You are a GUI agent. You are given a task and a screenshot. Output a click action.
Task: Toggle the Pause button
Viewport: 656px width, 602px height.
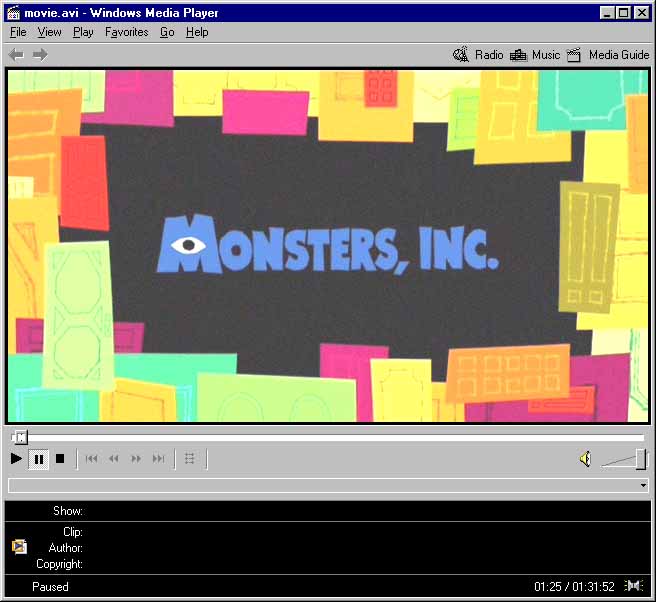pyautogui.click(x=39, y=459)
